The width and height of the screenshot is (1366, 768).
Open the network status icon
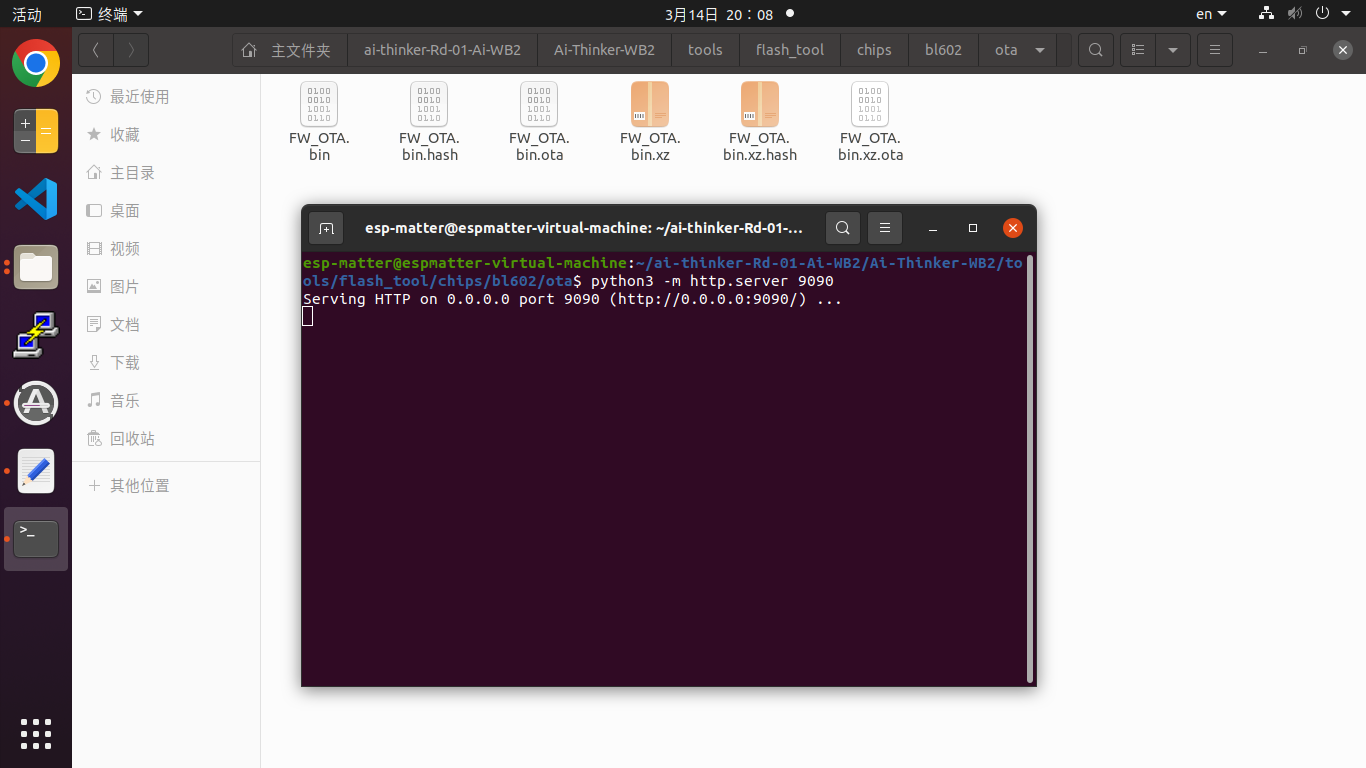pos(1267,14)
